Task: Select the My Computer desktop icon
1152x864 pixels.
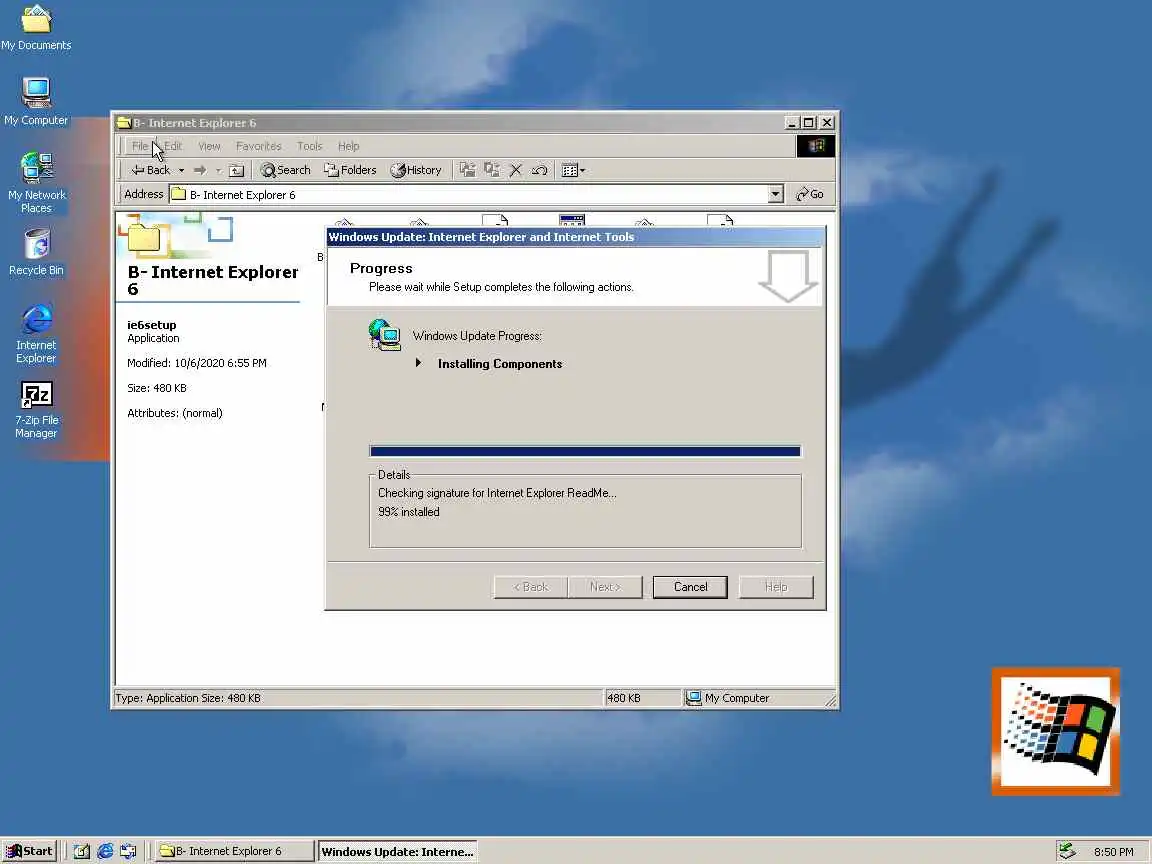Action: [x=35, y=101]
